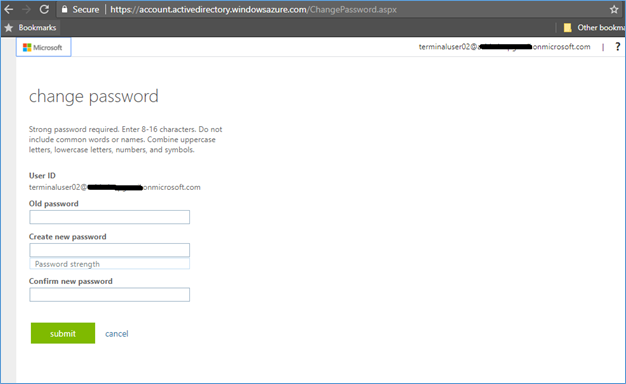Reload the page with refresh icon
The height and width of the screenshot is (384, 626).
tap(44, 9)
